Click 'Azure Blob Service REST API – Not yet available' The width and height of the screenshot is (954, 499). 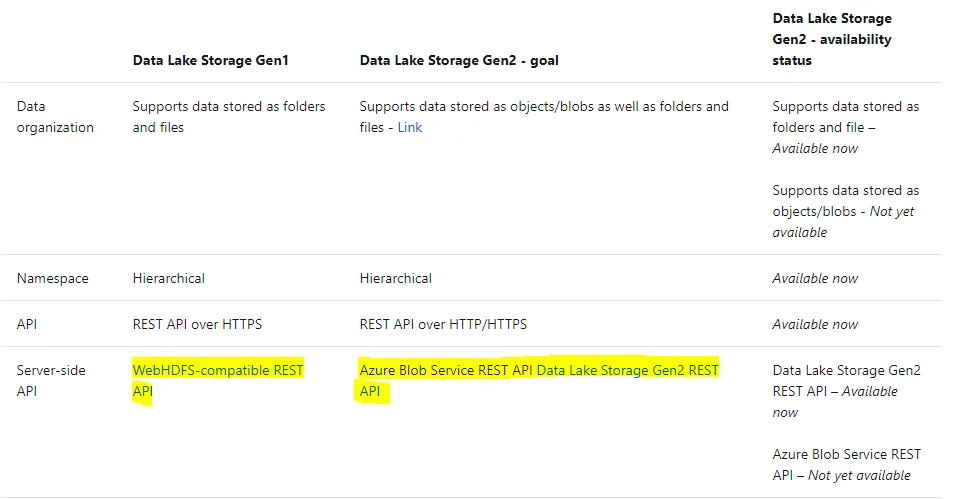point(846,465)
